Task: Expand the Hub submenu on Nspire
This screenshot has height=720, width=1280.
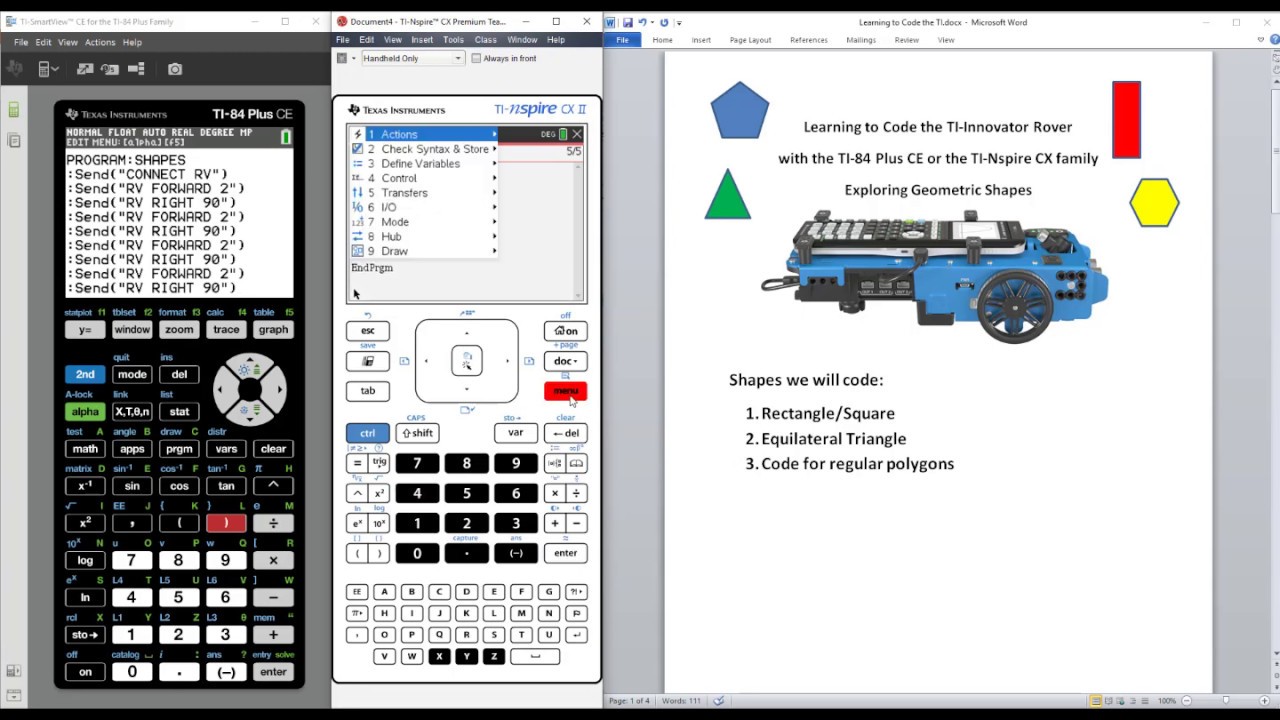Action: [x=423, y=236]
